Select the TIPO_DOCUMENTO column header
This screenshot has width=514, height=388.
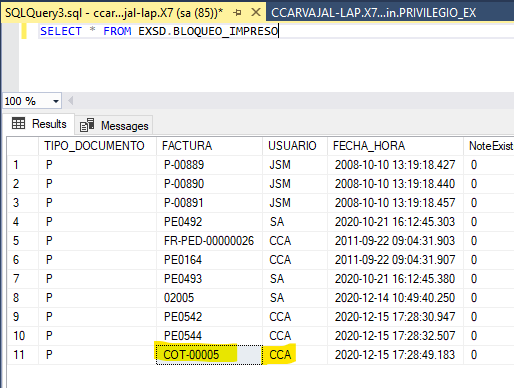(97, 146)
